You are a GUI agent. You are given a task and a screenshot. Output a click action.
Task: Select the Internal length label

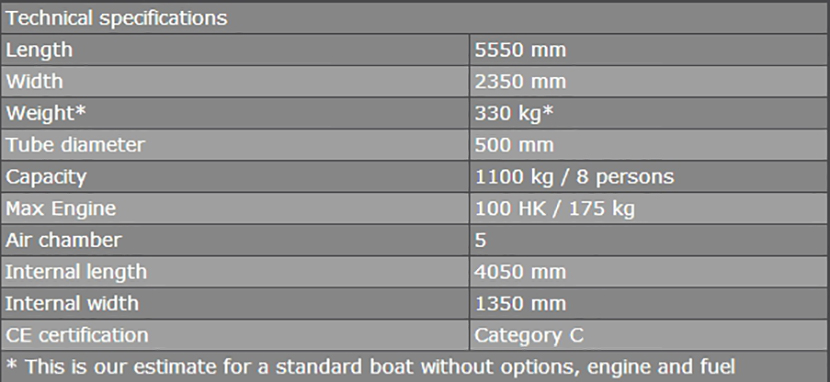point(76,272)
